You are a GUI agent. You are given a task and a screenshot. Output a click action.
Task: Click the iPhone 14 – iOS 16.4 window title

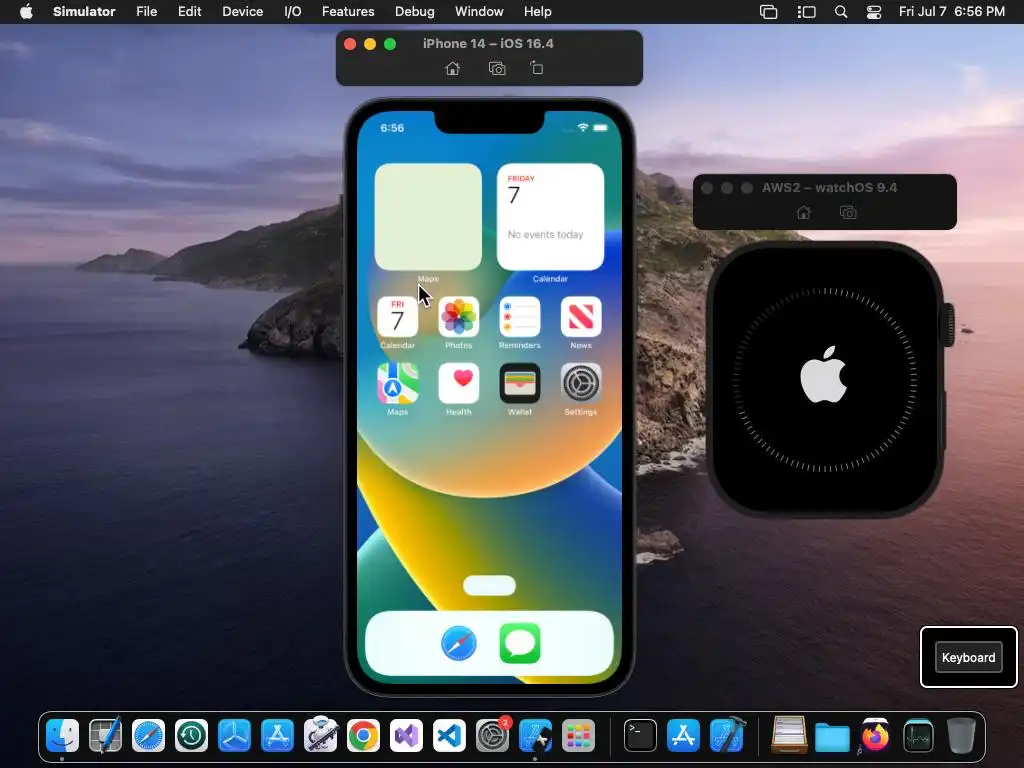[488, 44]
